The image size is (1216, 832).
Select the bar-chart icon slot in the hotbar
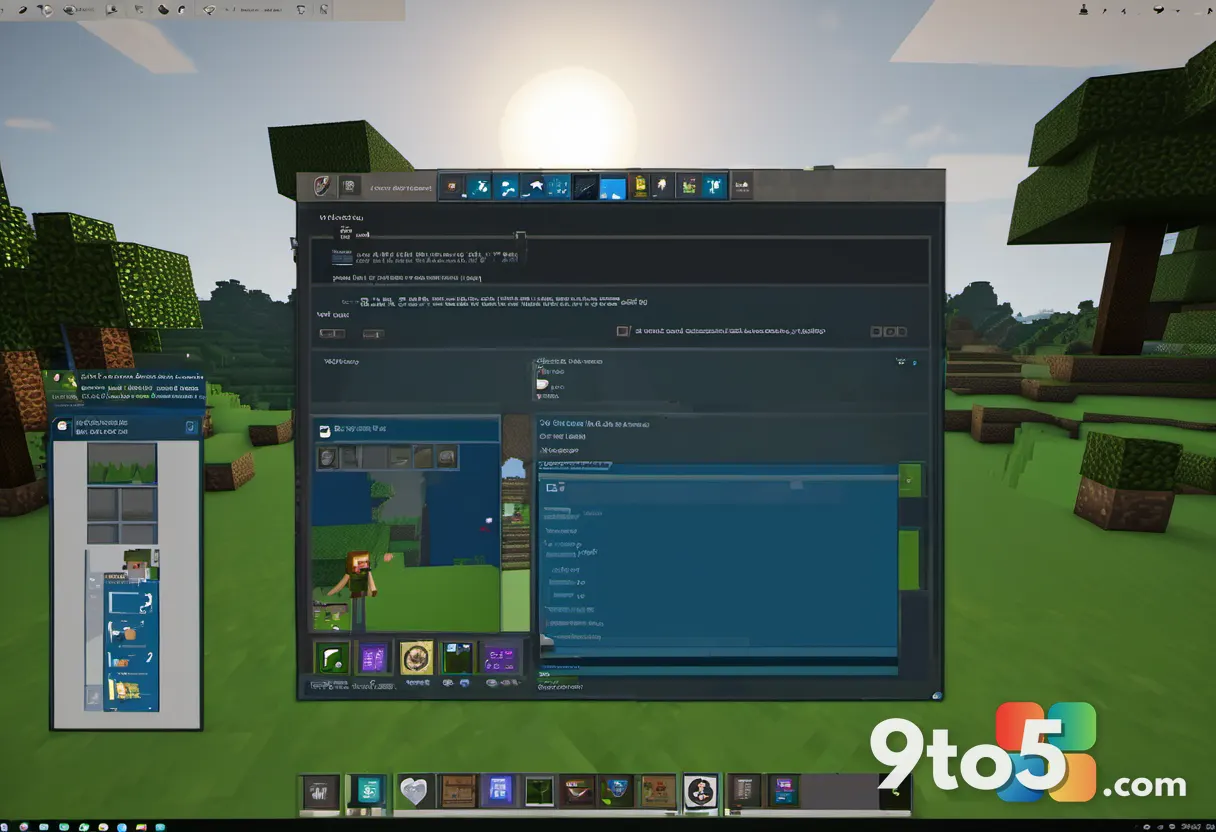coord(321,792)
